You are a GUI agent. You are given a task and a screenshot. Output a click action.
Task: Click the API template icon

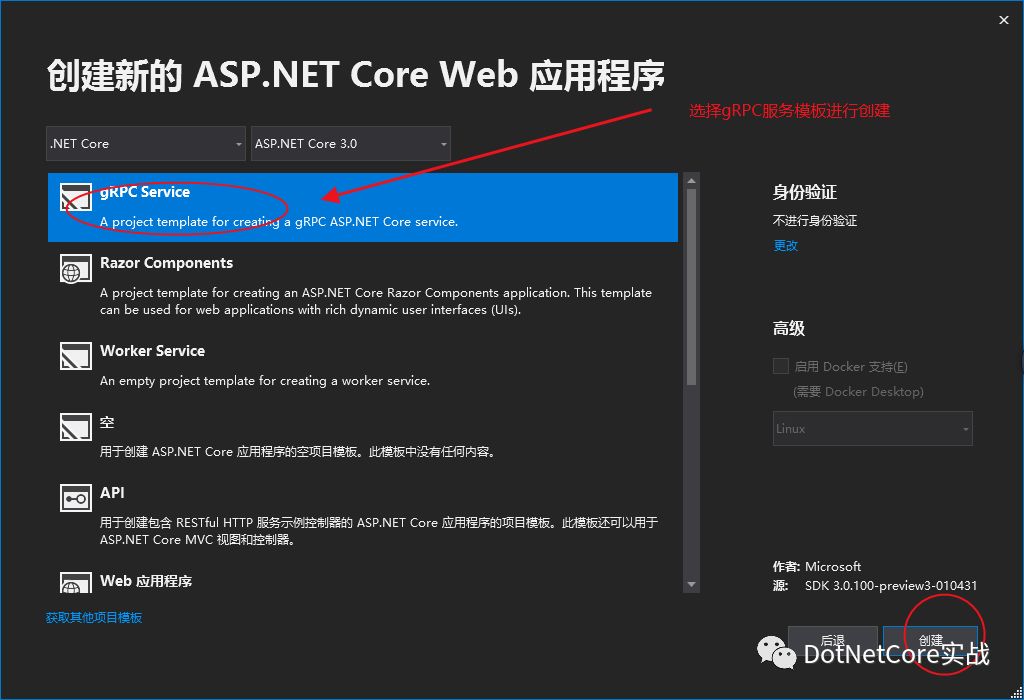[x=76, y=498]
